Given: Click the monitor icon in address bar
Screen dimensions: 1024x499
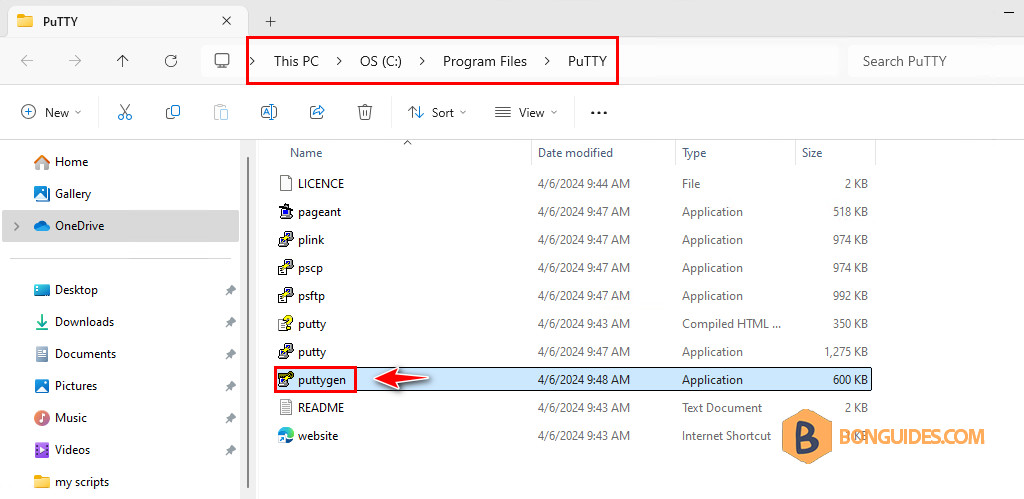Looking at the screenshot, I should (222, 61).
